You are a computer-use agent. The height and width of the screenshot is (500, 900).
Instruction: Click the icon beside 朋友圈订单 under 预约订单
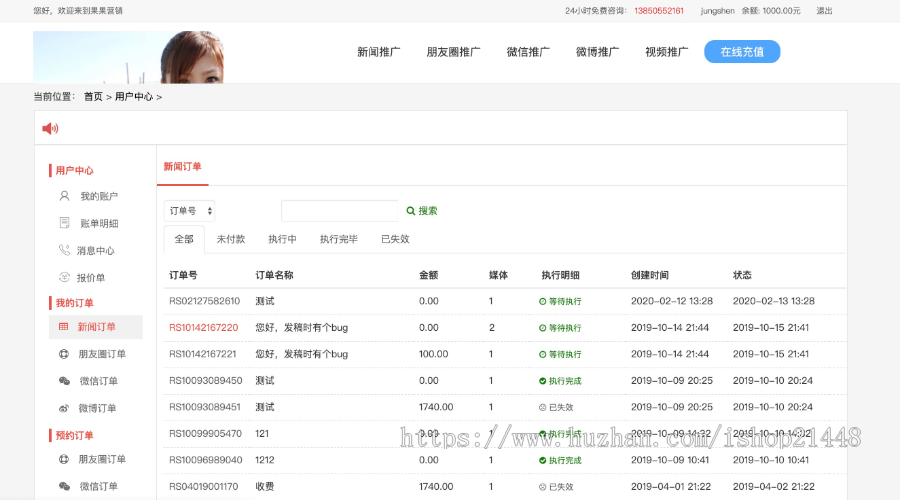pyautogui.click(x=64, y=459)
